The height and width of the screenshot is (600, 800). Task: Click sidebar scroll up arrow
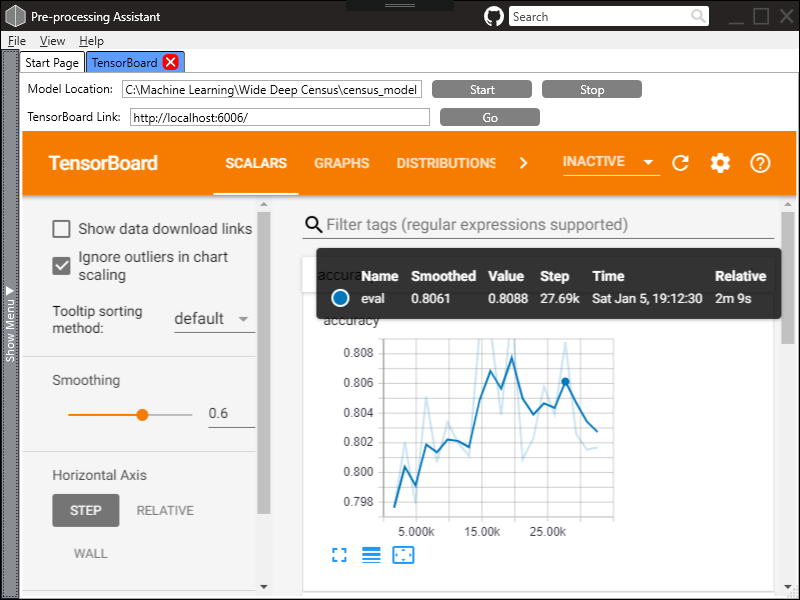(x=264, y=204)
